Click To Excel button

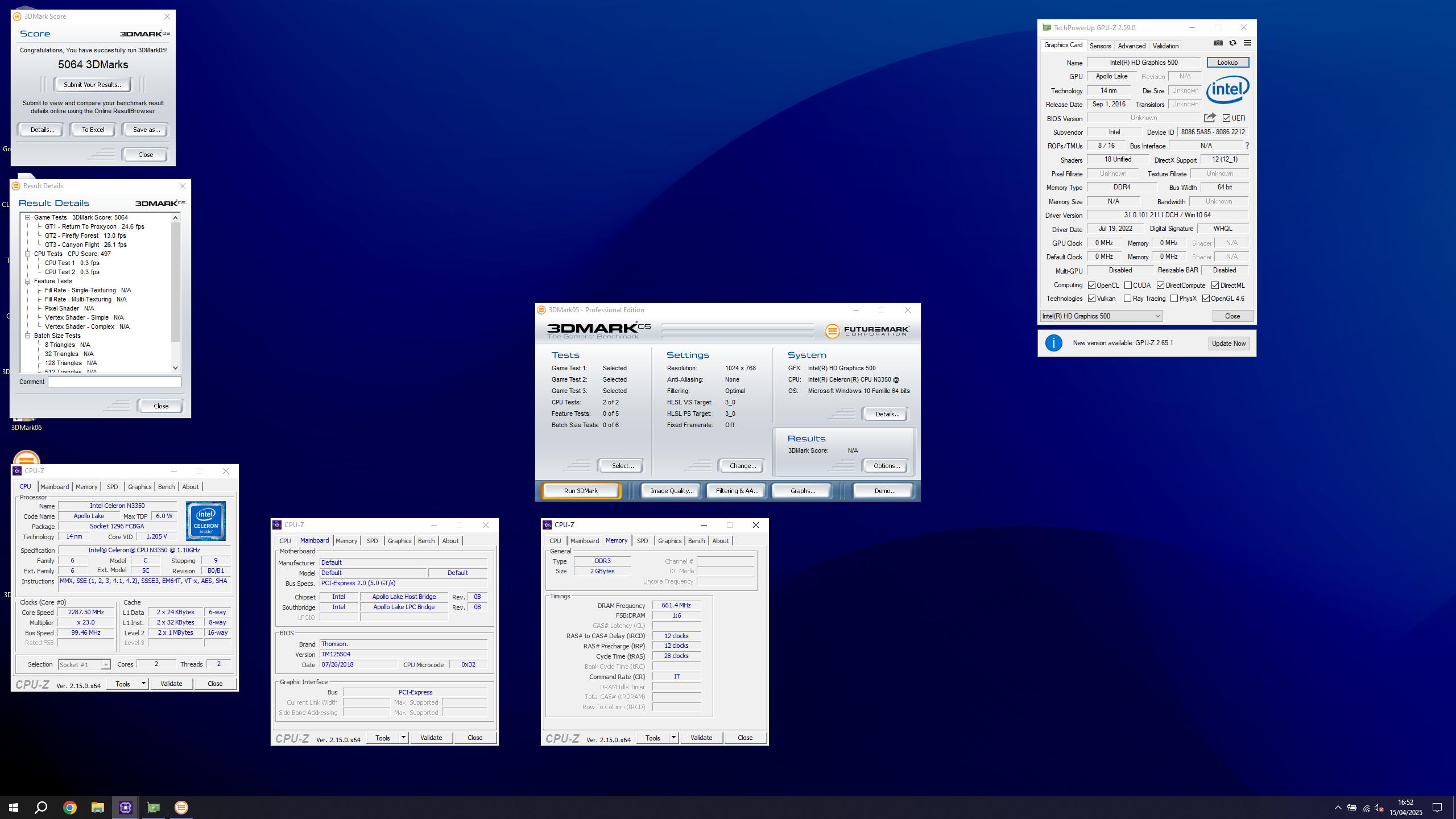[93, 130]
